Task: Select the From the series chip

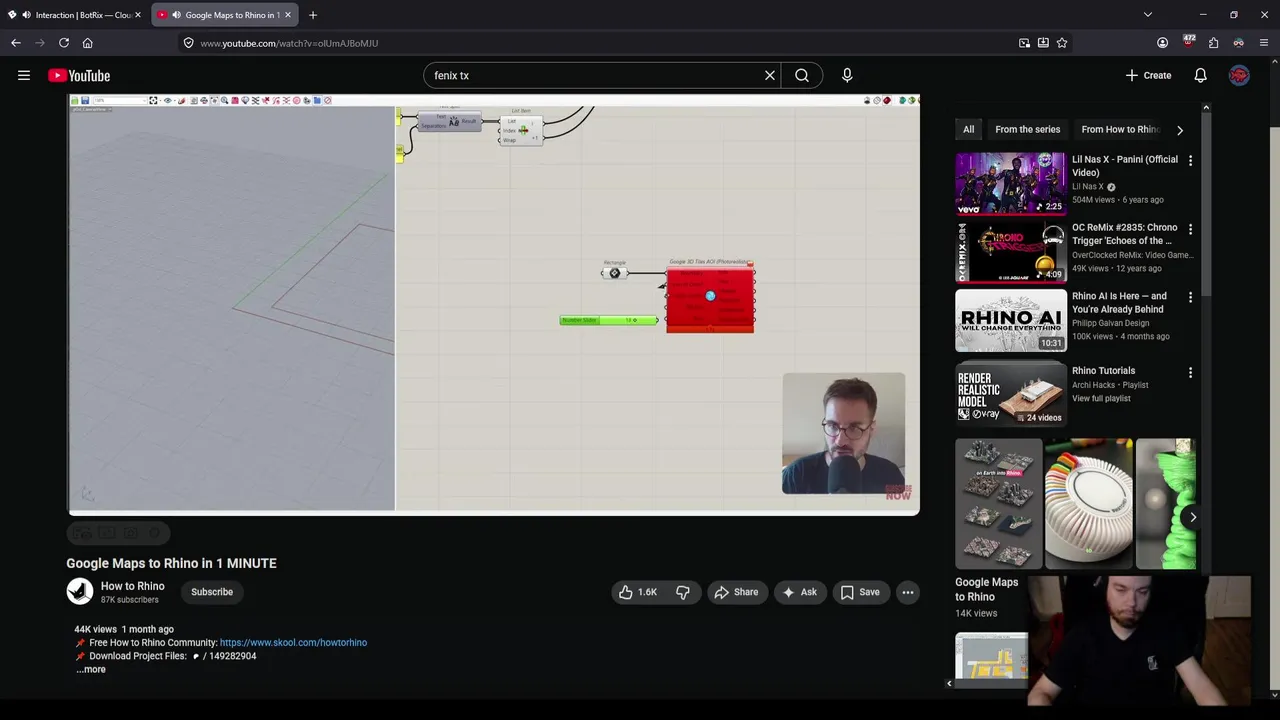Action: coord(1027,129)
